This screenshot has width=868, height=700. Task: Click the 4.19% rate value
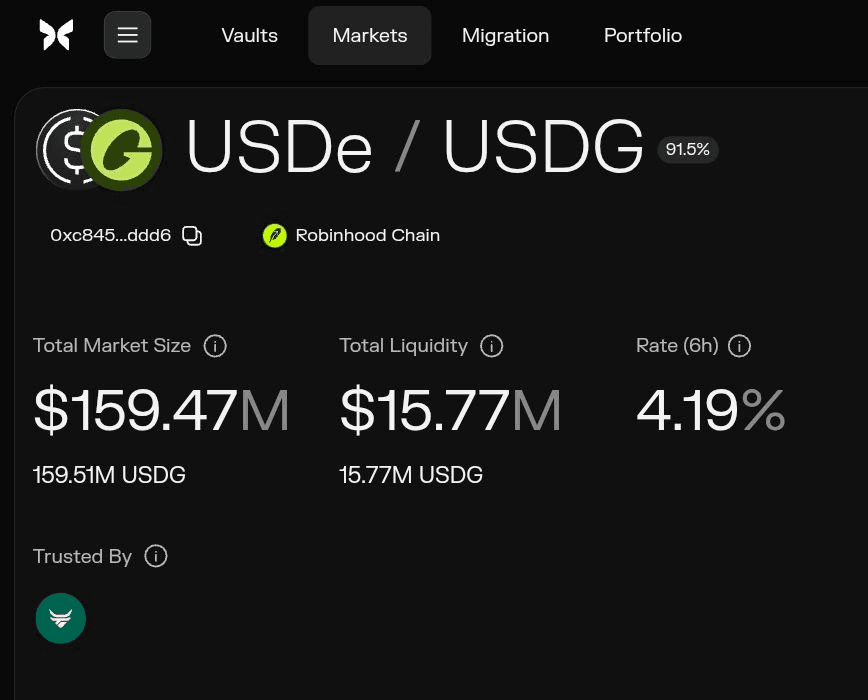click(x=711, y=410)
